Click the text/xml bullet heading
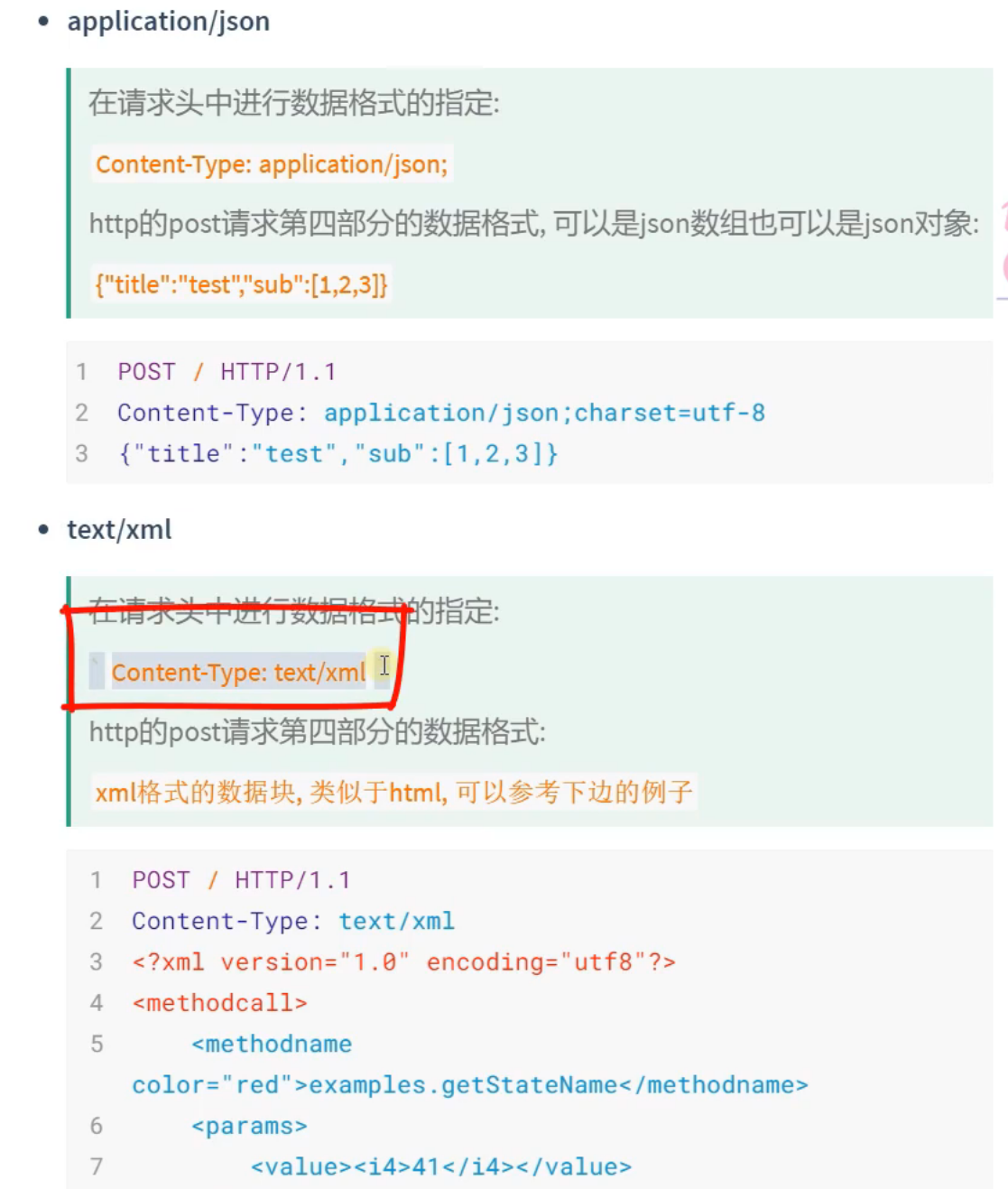 pos(119,529)
